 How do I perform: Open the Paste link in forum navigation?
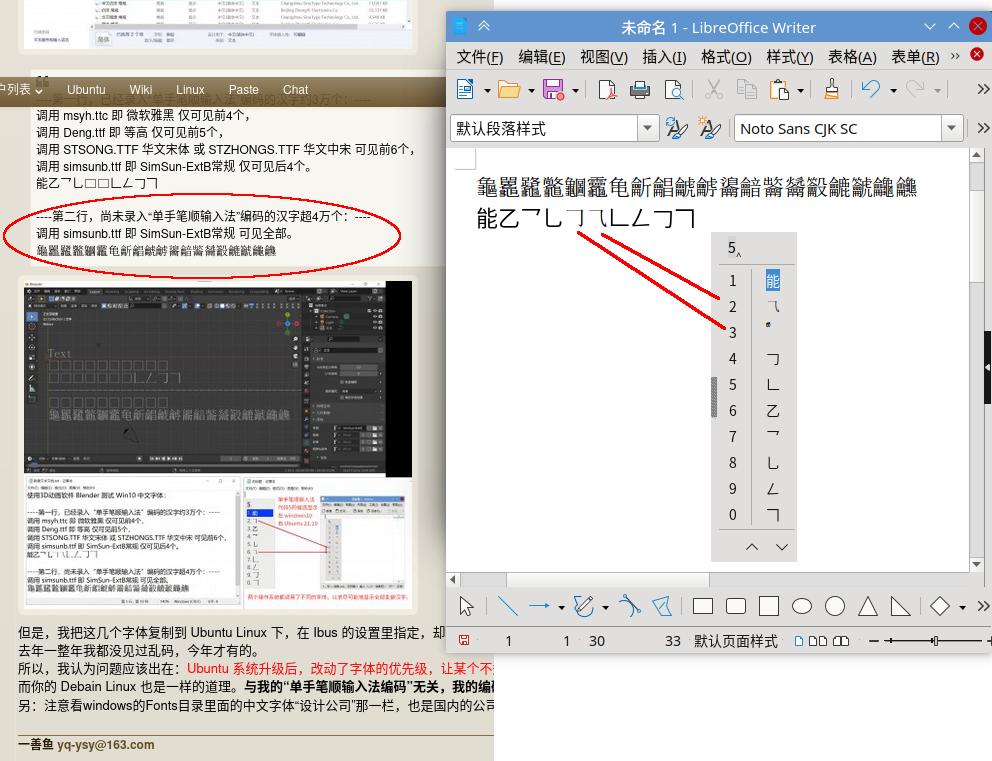click(x=244, y=90)
